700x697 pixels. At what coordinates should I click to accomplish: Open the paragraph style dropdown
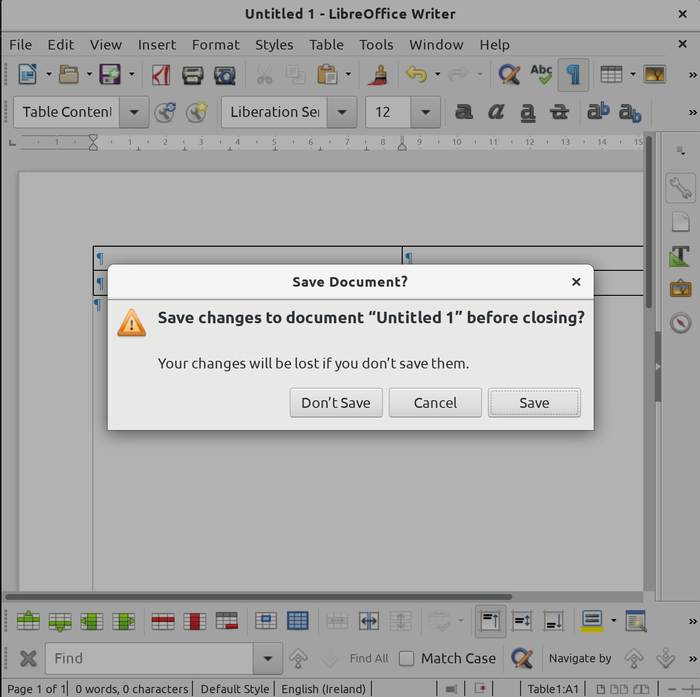pos(134,112)
